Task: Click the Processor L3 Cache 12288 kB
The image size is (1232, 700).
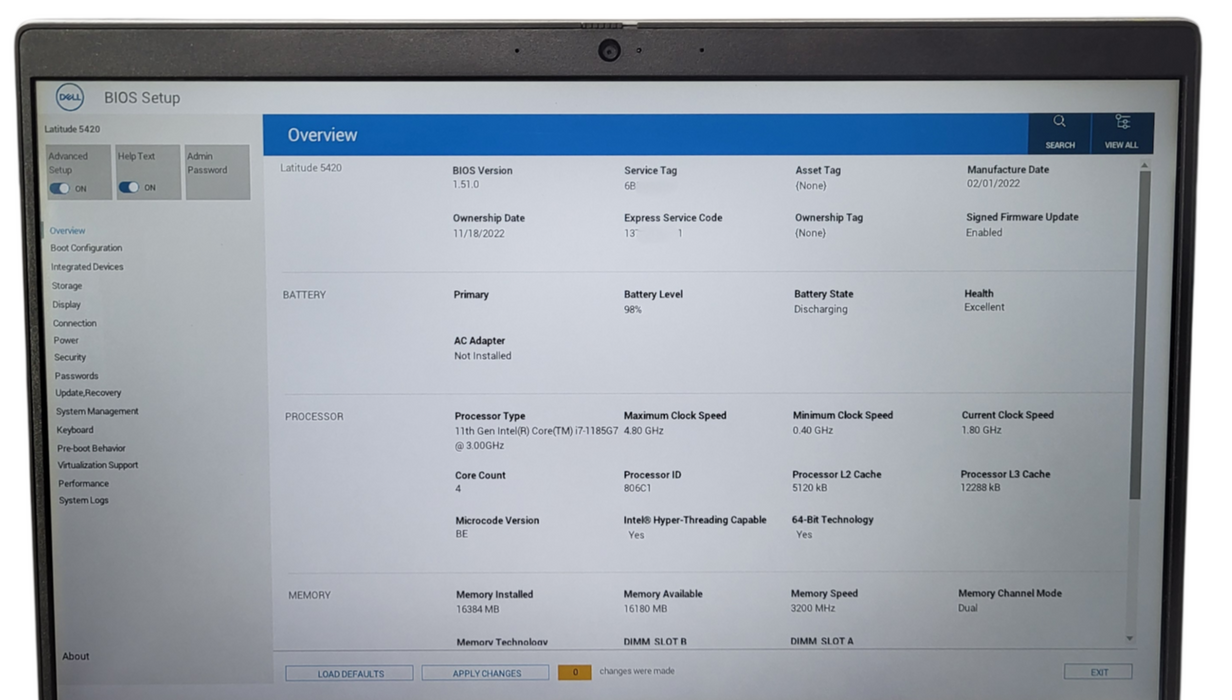Action: pyautogui.click(x=981, y=488)
